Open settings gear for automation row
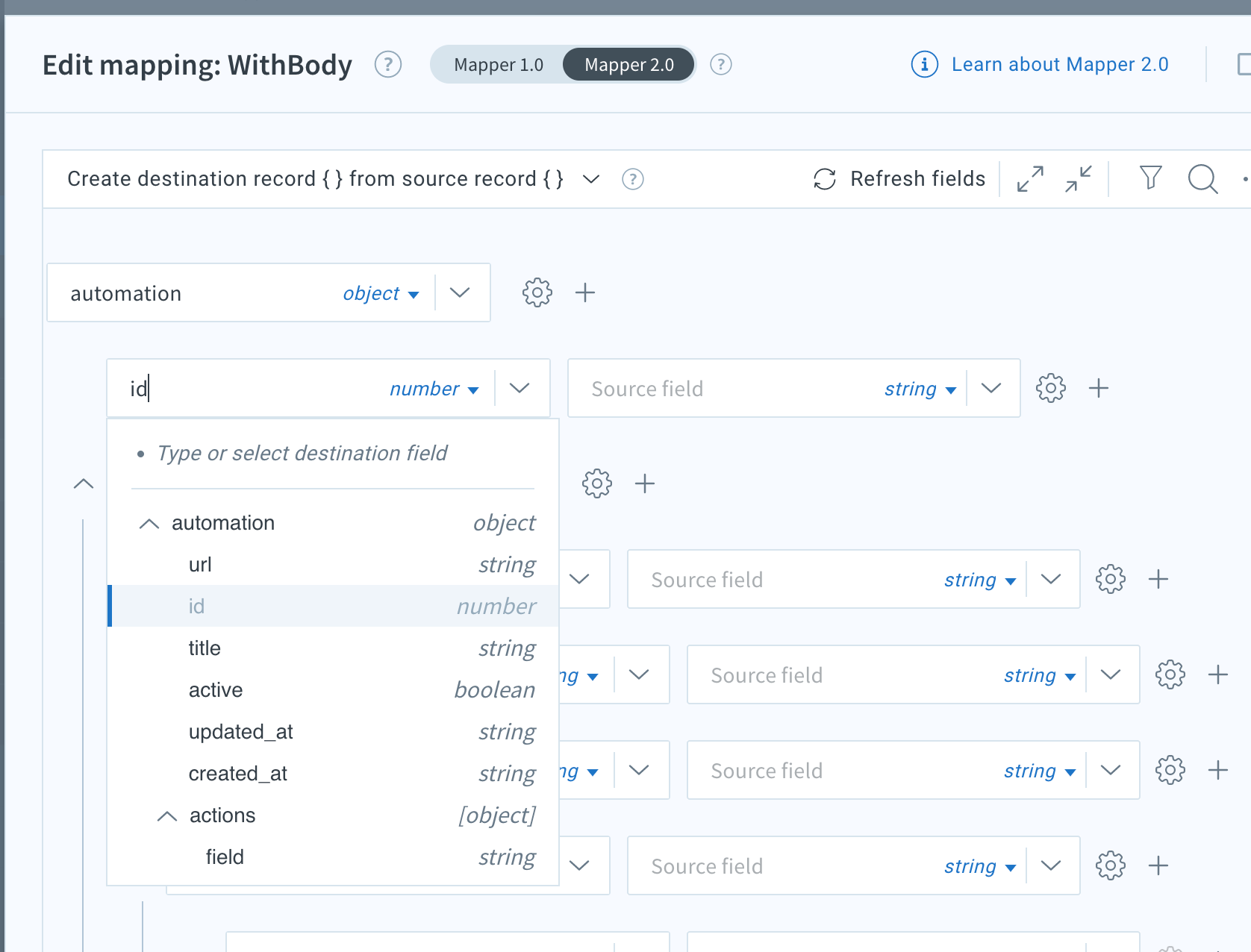The height and width of the screenshot is (952, 1251). pos(537,292)
